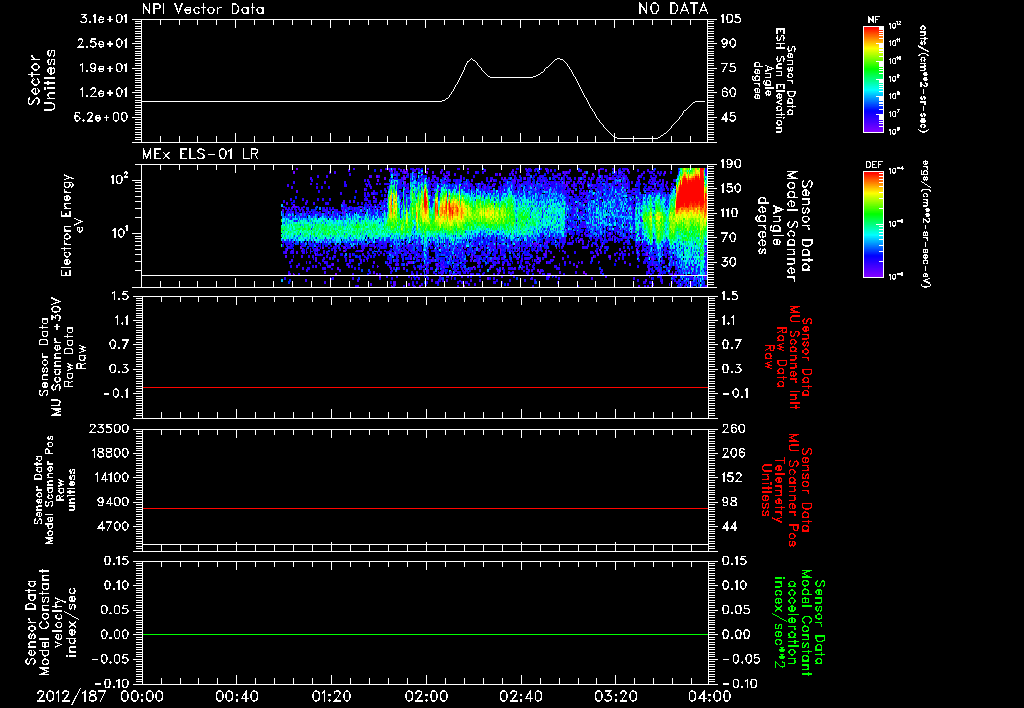The image size is (1024, 708).
Task: Click the red trace in the +30V panel
Action: [424, 388]
